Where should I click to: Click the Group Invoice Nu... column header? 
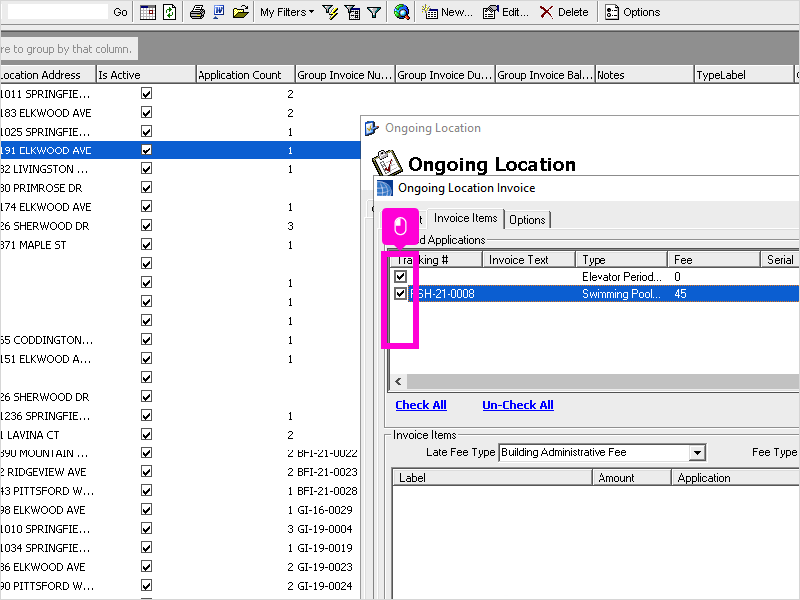tap(345, 74)
